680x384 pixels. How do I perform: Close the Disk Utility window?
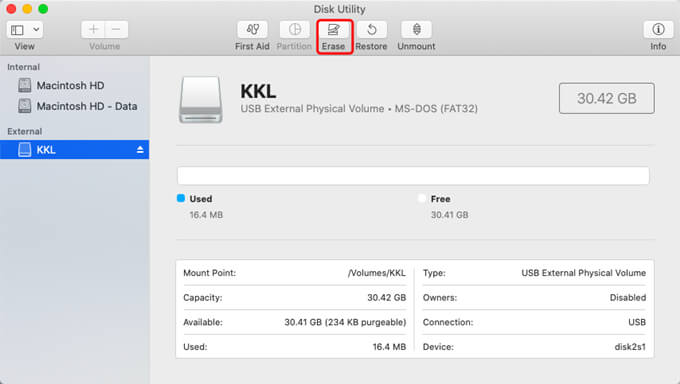coord(11,9)
